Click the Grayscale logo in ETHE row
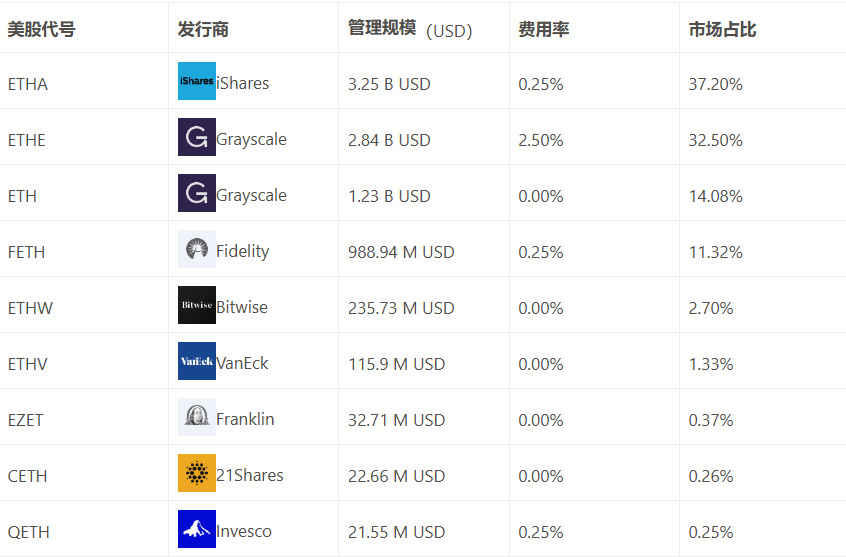Screen dimensions: 846x557 coord(197,137)
